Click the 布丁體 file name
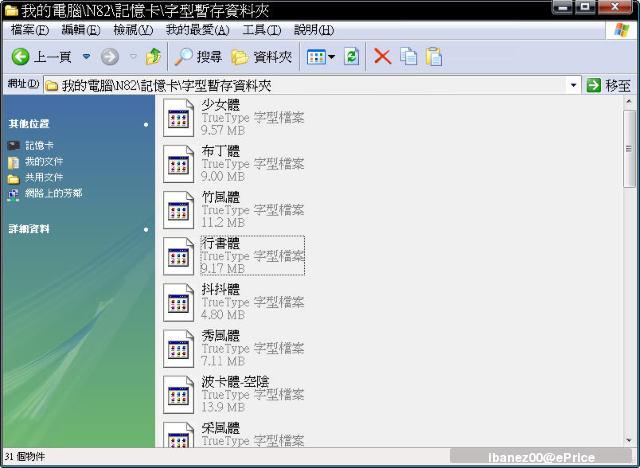 click(220, 151)
